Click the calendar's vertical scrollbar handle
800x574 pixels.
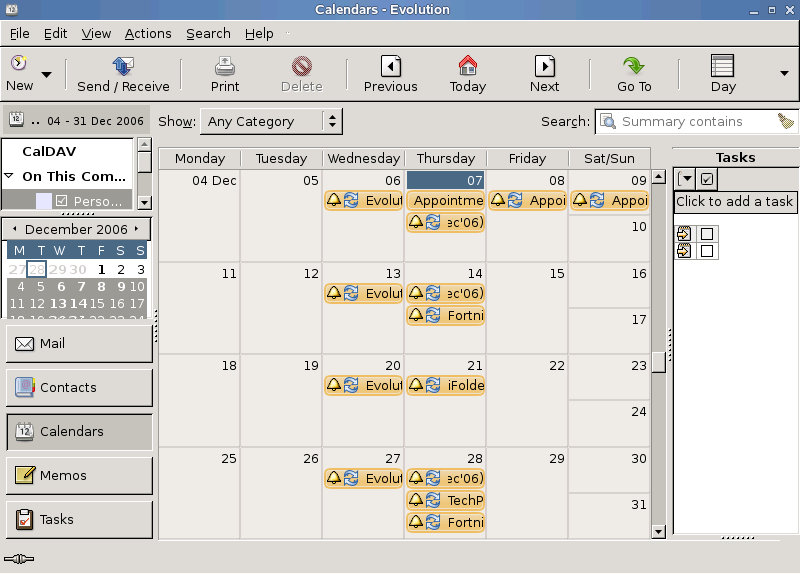pos(658,362)
